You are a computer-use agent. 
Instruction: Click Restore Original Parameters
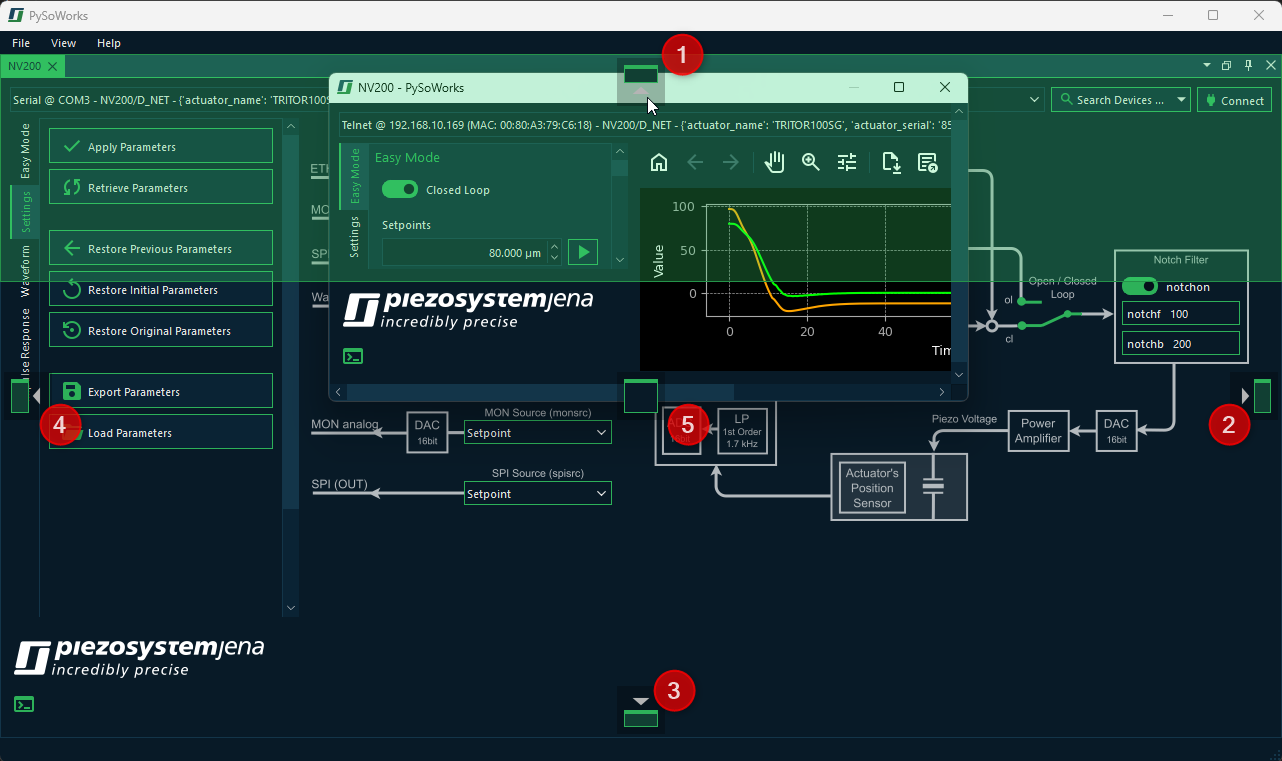pos(161,330)
